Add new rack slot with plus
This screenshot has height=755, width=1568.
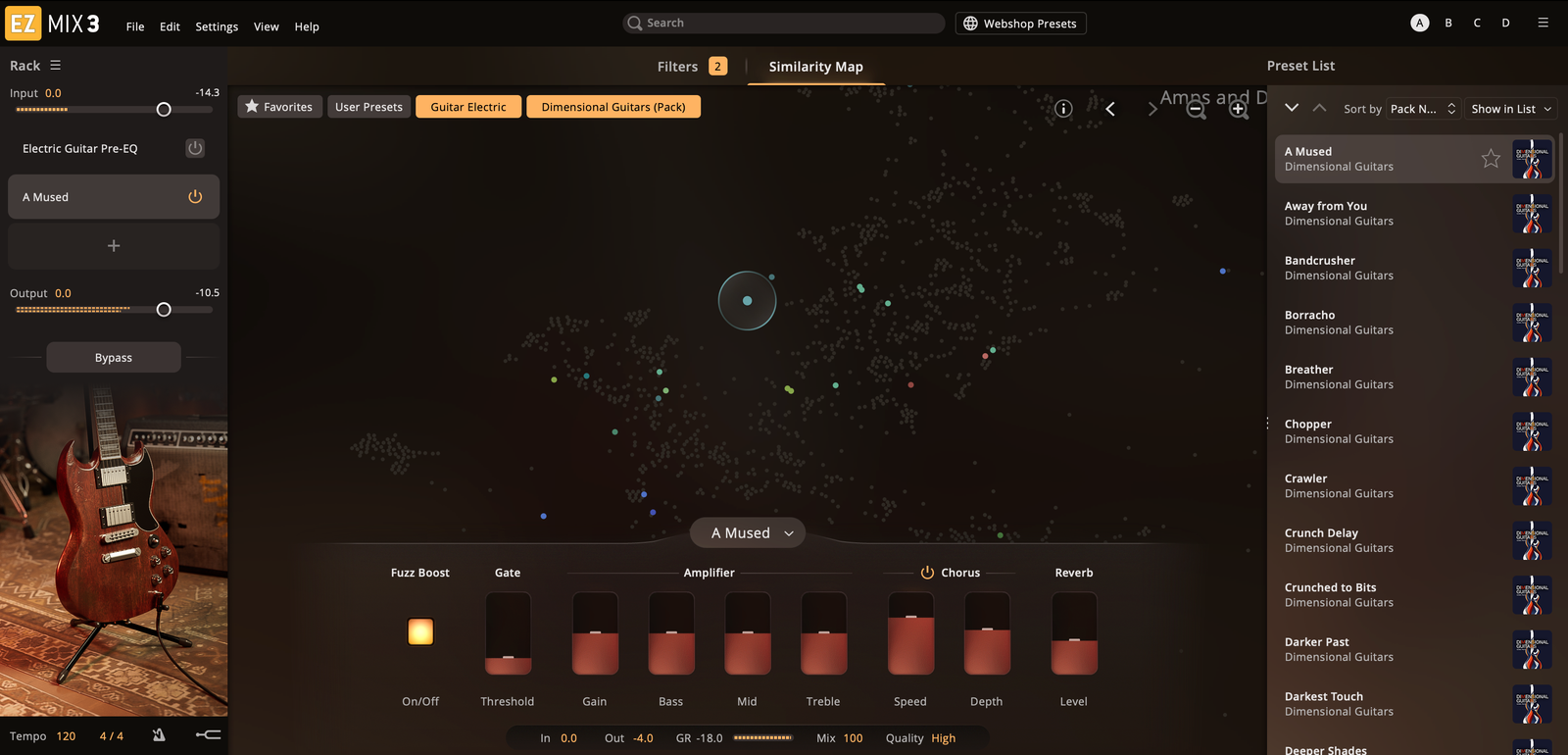[x=114, y=246]
